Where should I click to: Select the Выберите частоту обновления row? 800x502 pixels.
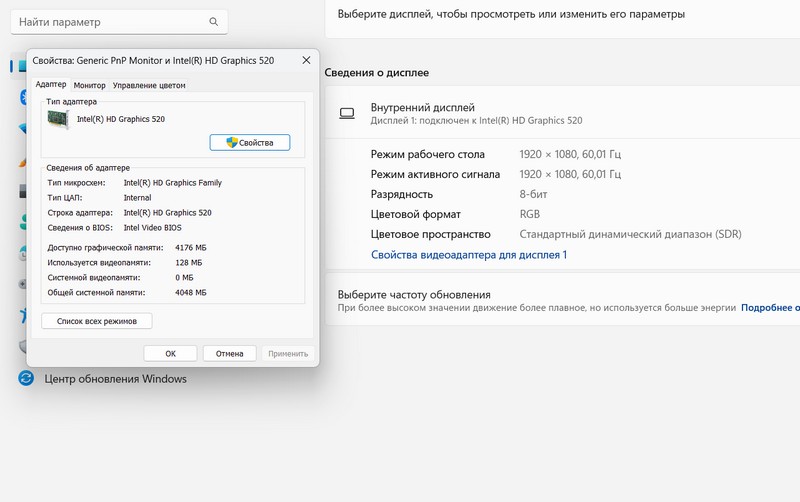pos(414,295)
